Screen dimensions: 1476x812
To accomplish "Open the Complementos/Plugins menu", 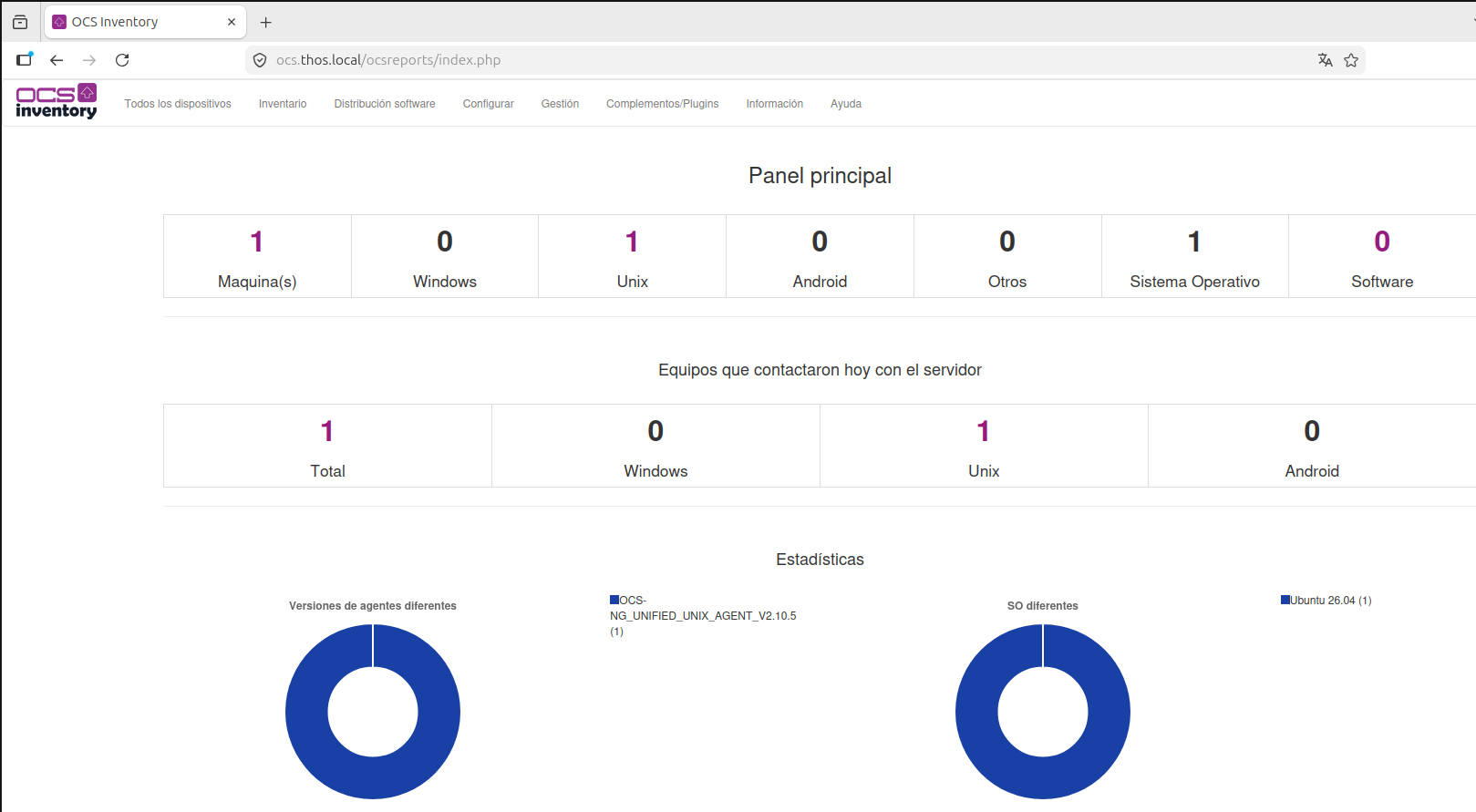I will point(663,104).
